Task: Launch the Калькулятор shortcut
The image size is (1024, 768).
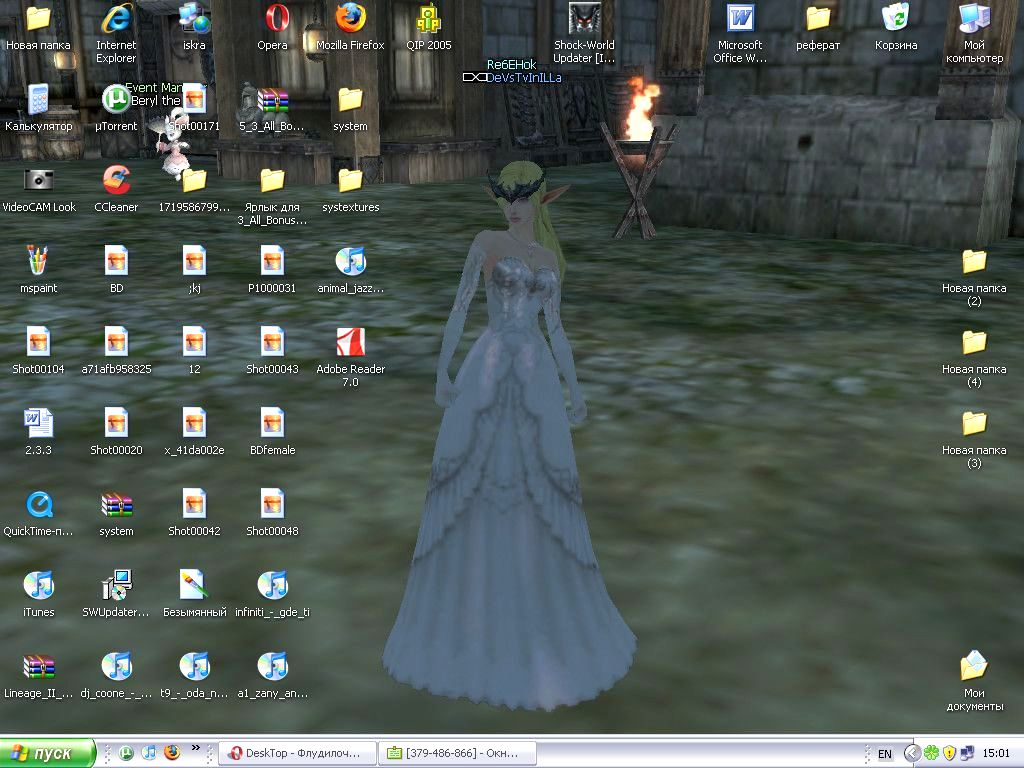Action: (39, 101)
